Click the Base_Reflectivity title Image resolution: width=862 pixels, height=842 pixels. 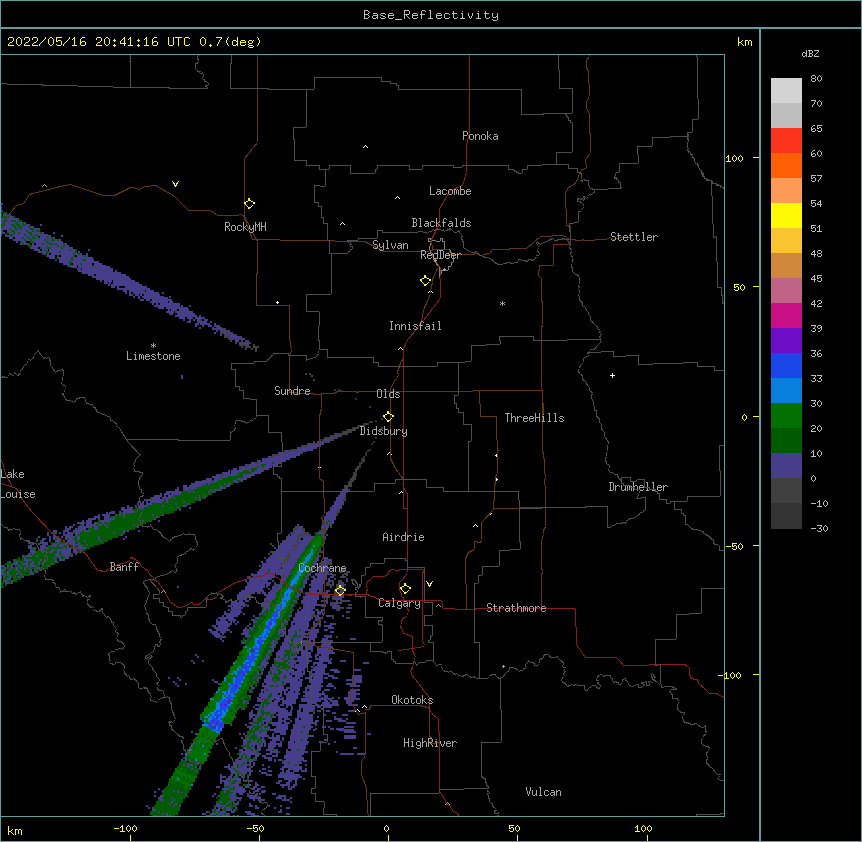click(x=431, y=15)
